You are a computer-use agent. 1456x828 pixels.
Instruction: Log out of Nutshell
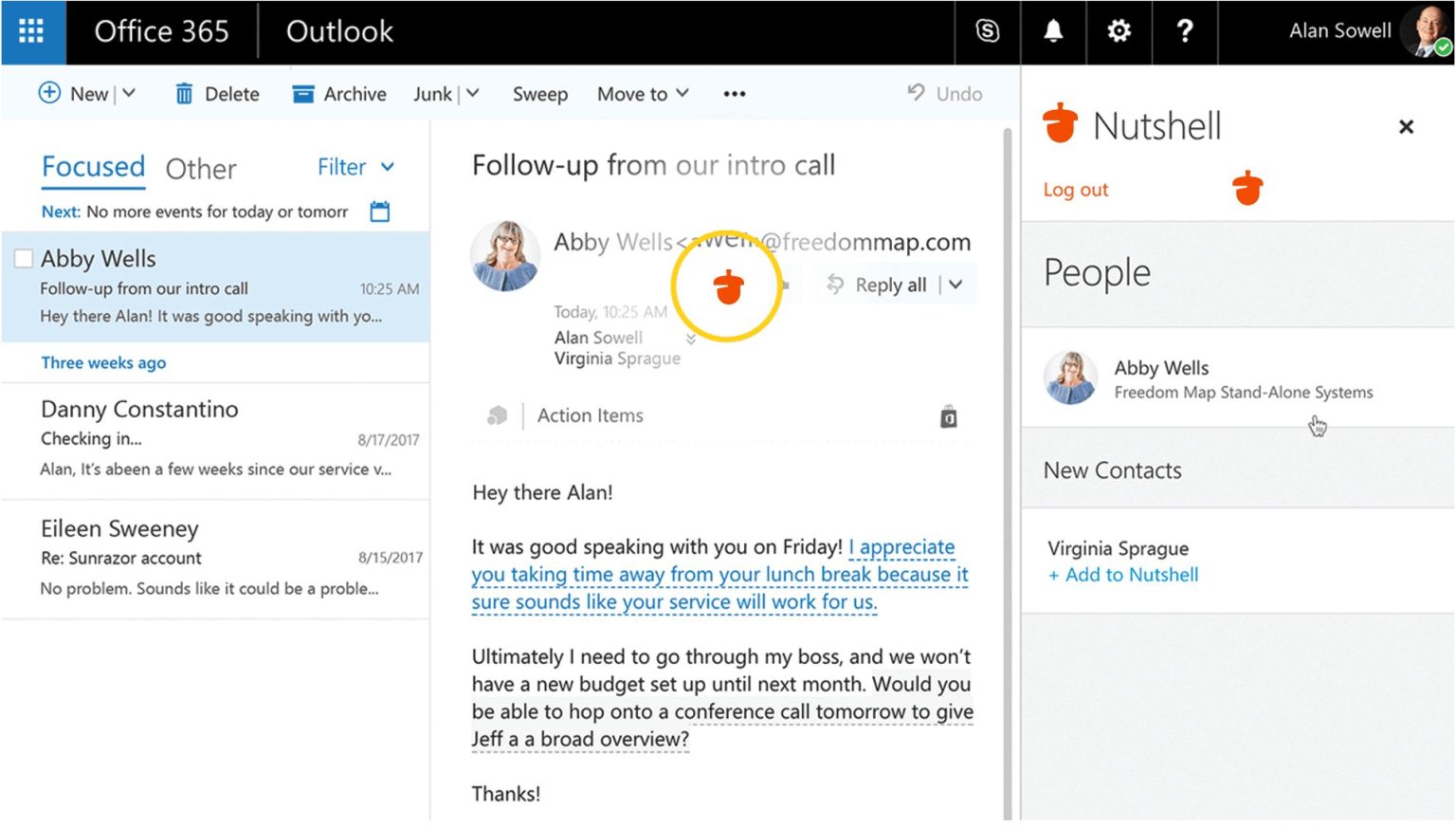tap(1075, 189)
